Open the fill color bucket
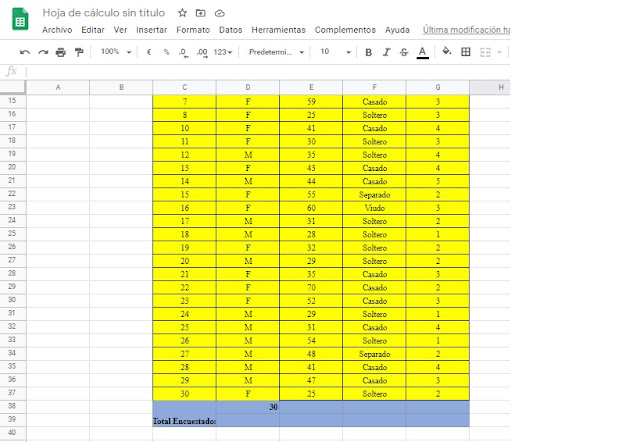The height and width of the screenshot is (442, 640). [x=447, y=51]
